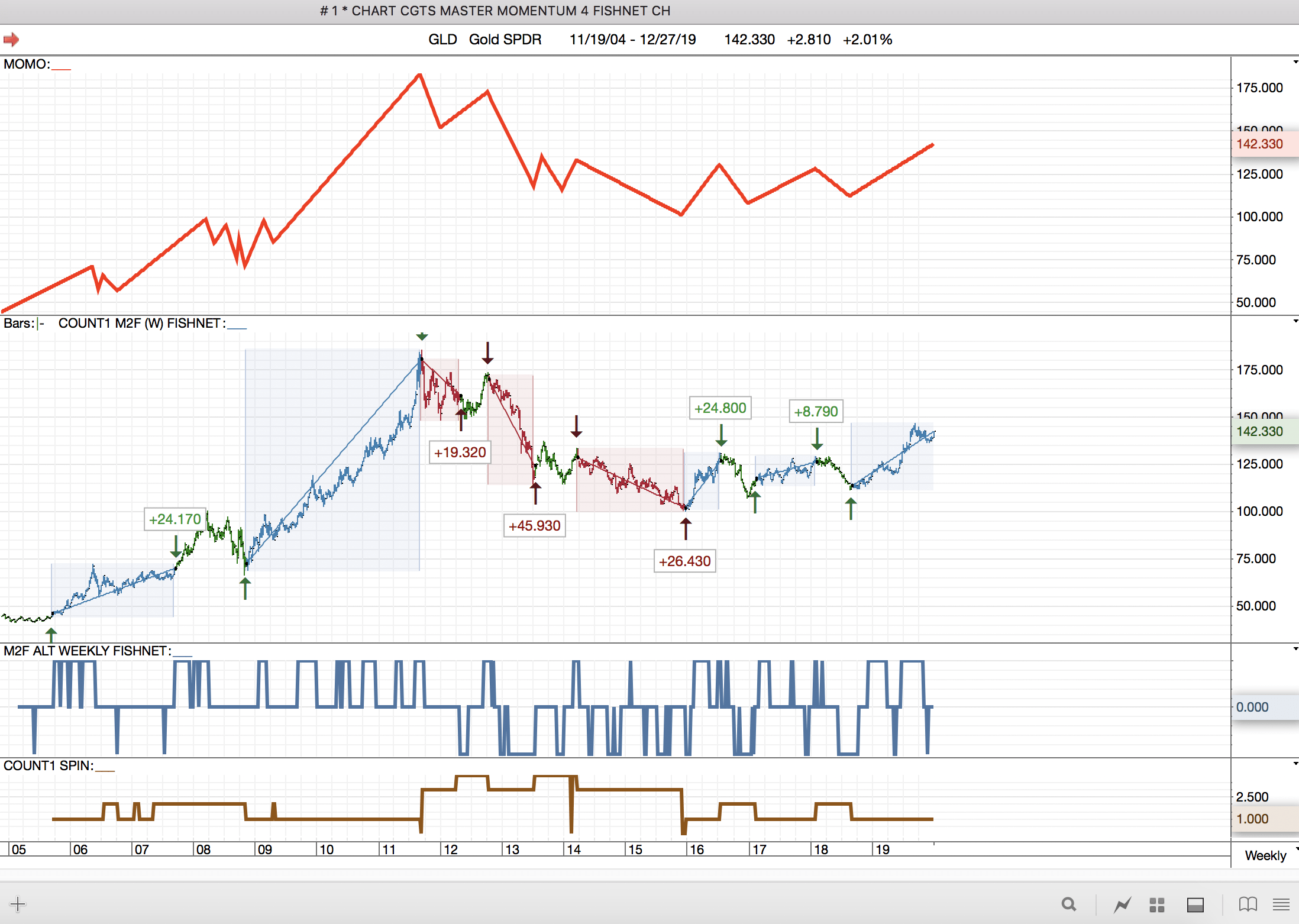Select the COUNT1 SPIN indicator label

[48, 765]
